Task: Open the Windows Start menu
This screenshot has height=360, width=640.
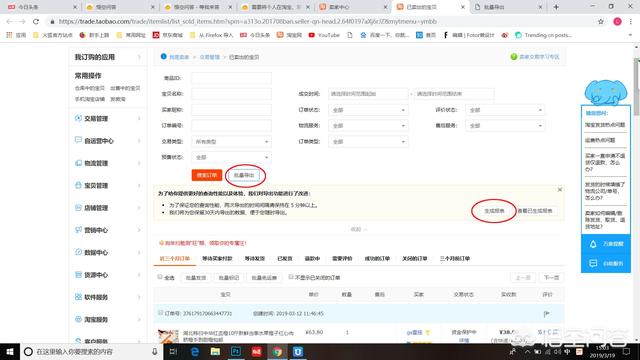Action: (x=10, y=351)
